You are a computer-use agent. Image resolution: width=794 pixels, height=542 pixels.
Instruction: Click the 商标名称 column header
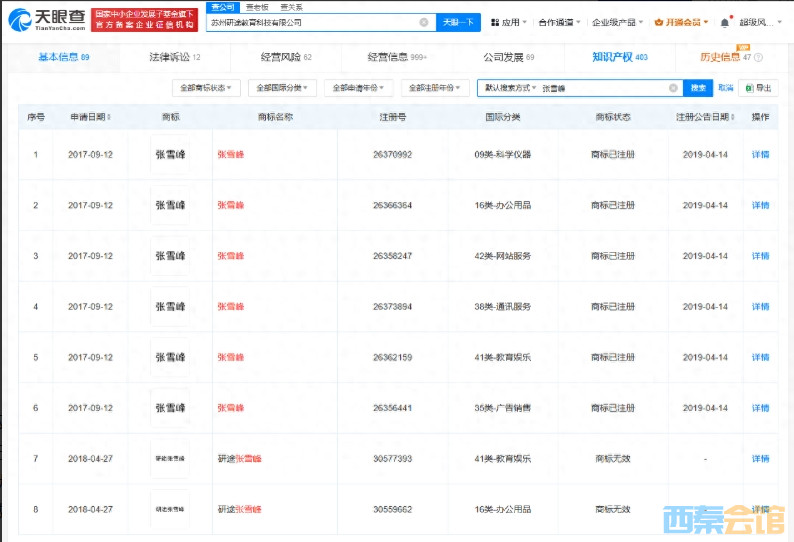click(x=275, y=117)
